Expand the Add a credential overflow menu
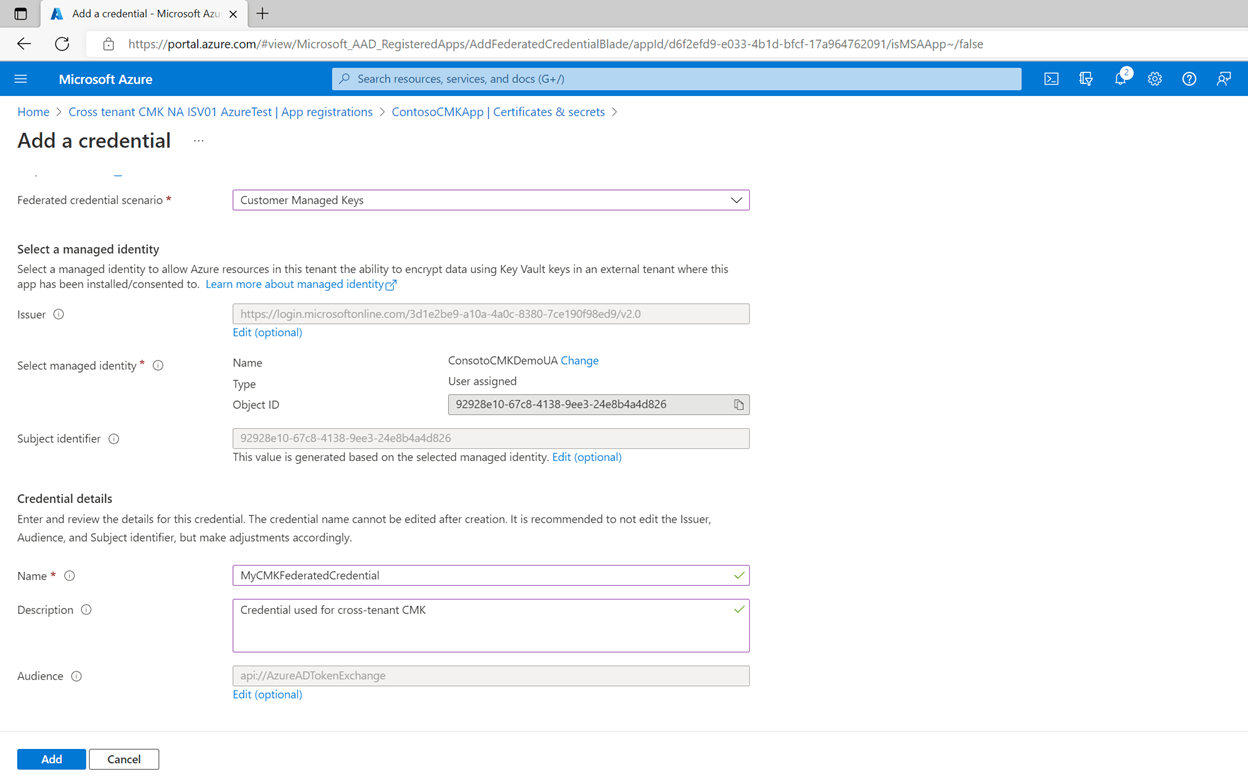The height and width of the screenshot is (784, 1248). [x=197, y=143]
